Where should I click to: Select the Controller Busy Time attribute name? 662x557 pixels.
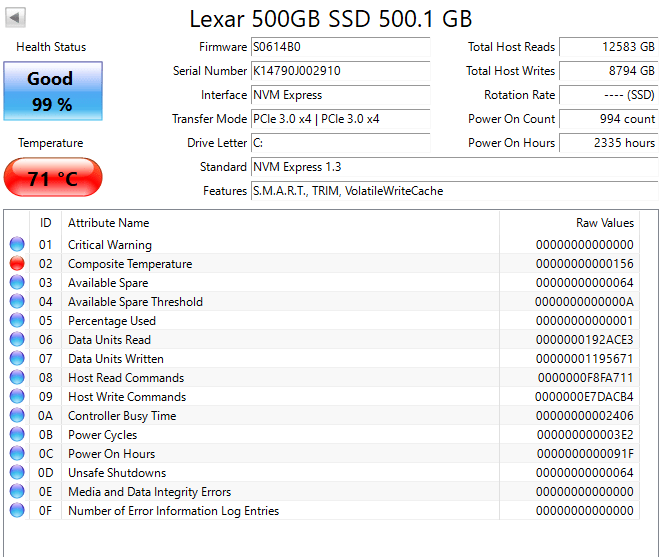(122, 416)
